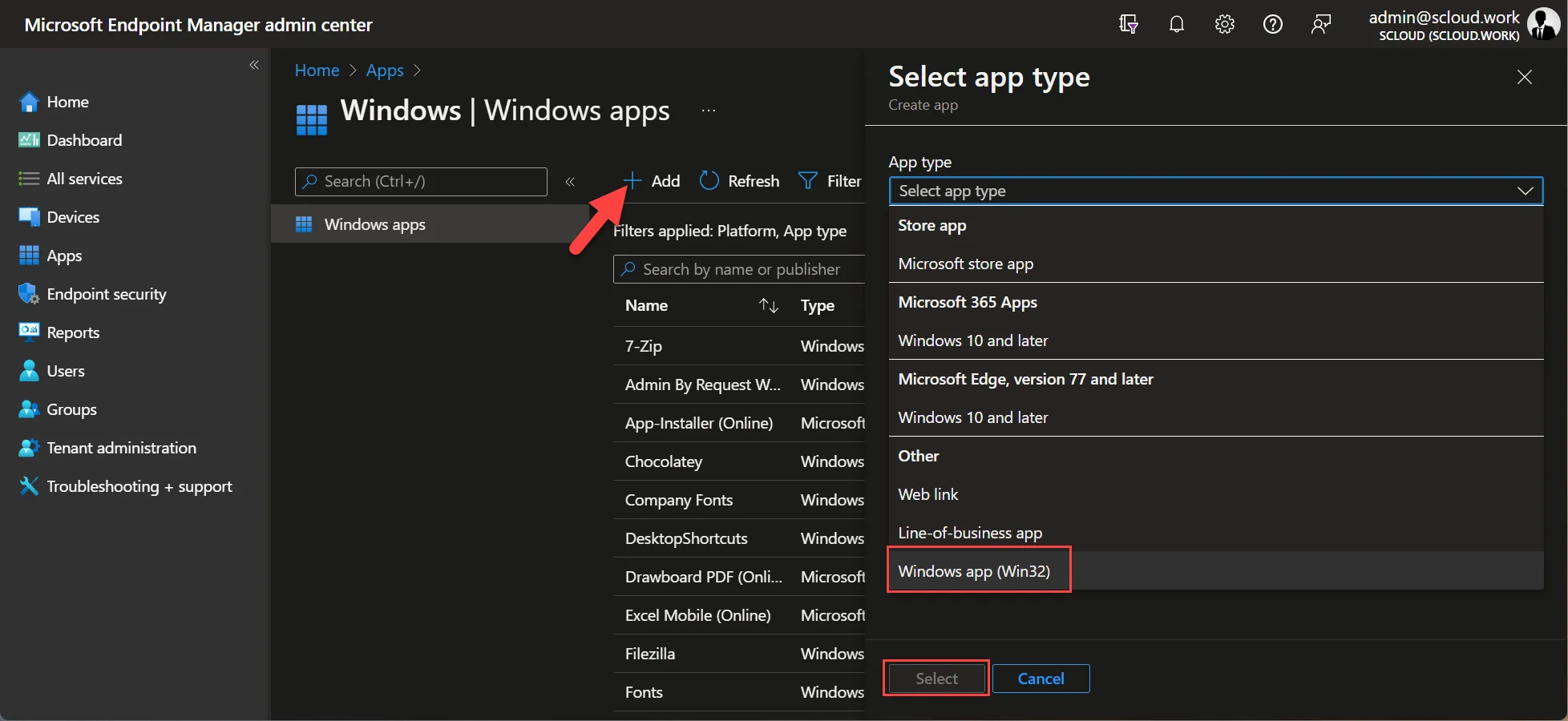Click the Add button in toolbar
This screenshot has height=721, width=1568.
652,181
